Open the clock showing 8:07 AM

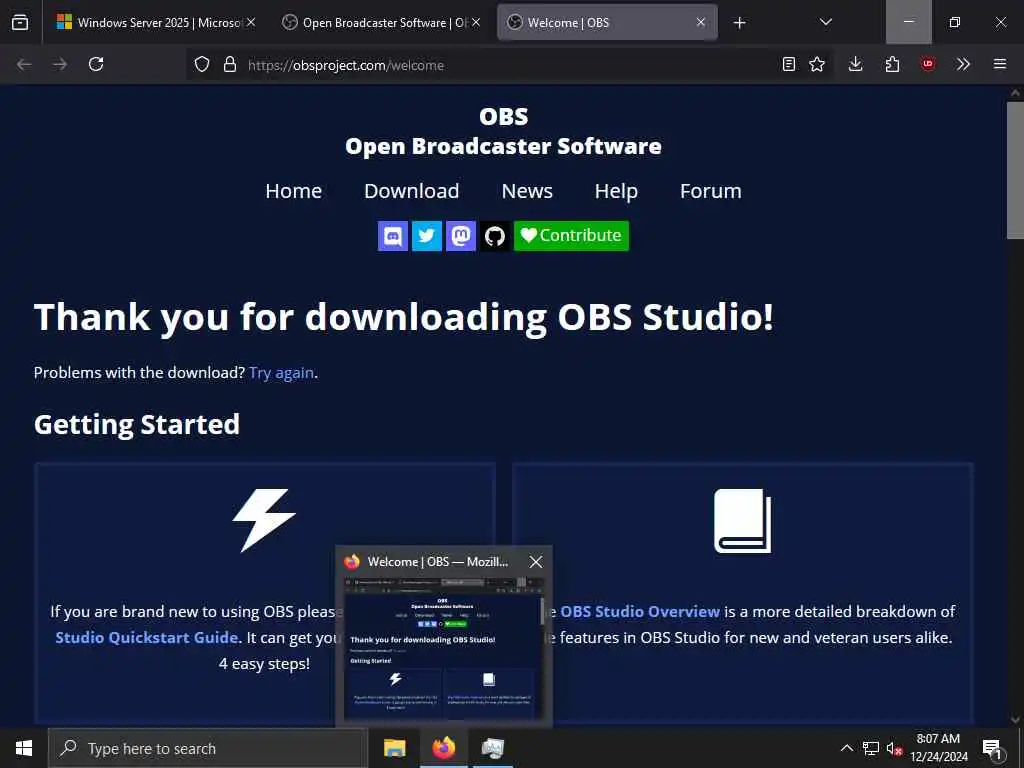pyautogui.click(x=938, y=748)
